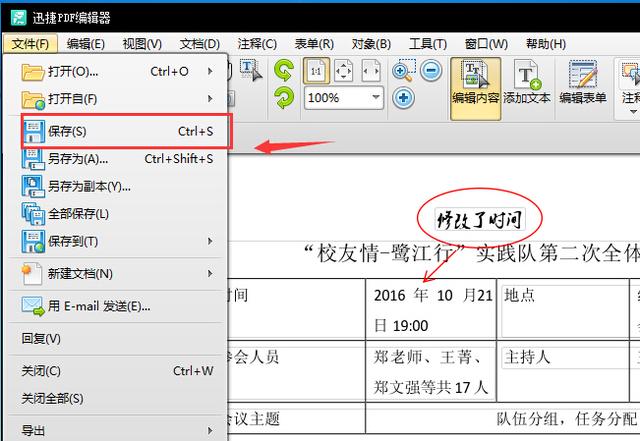Click the open folder icon beside 打开(O)

[33, 72]
